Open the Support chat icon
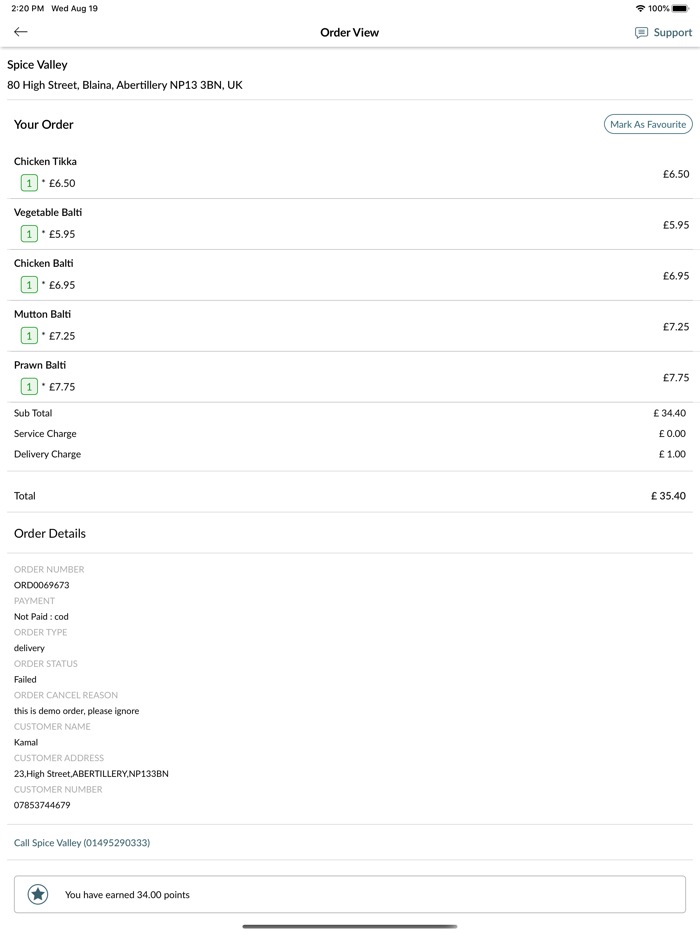This screenshot has height=934, width=700. tap(641, 33)
